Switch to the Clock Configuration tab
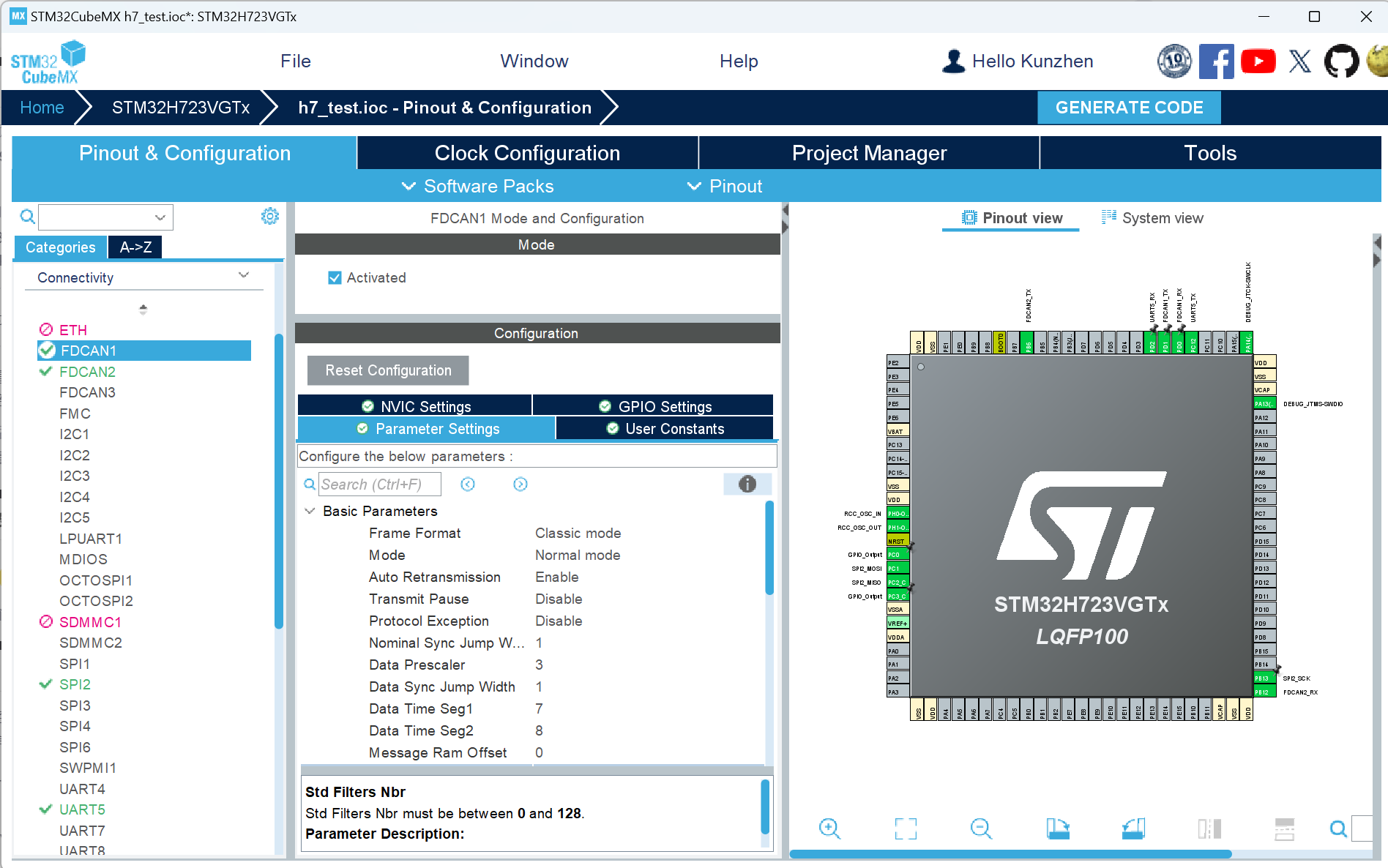The image size is (1388, 868). click(527, 153)
